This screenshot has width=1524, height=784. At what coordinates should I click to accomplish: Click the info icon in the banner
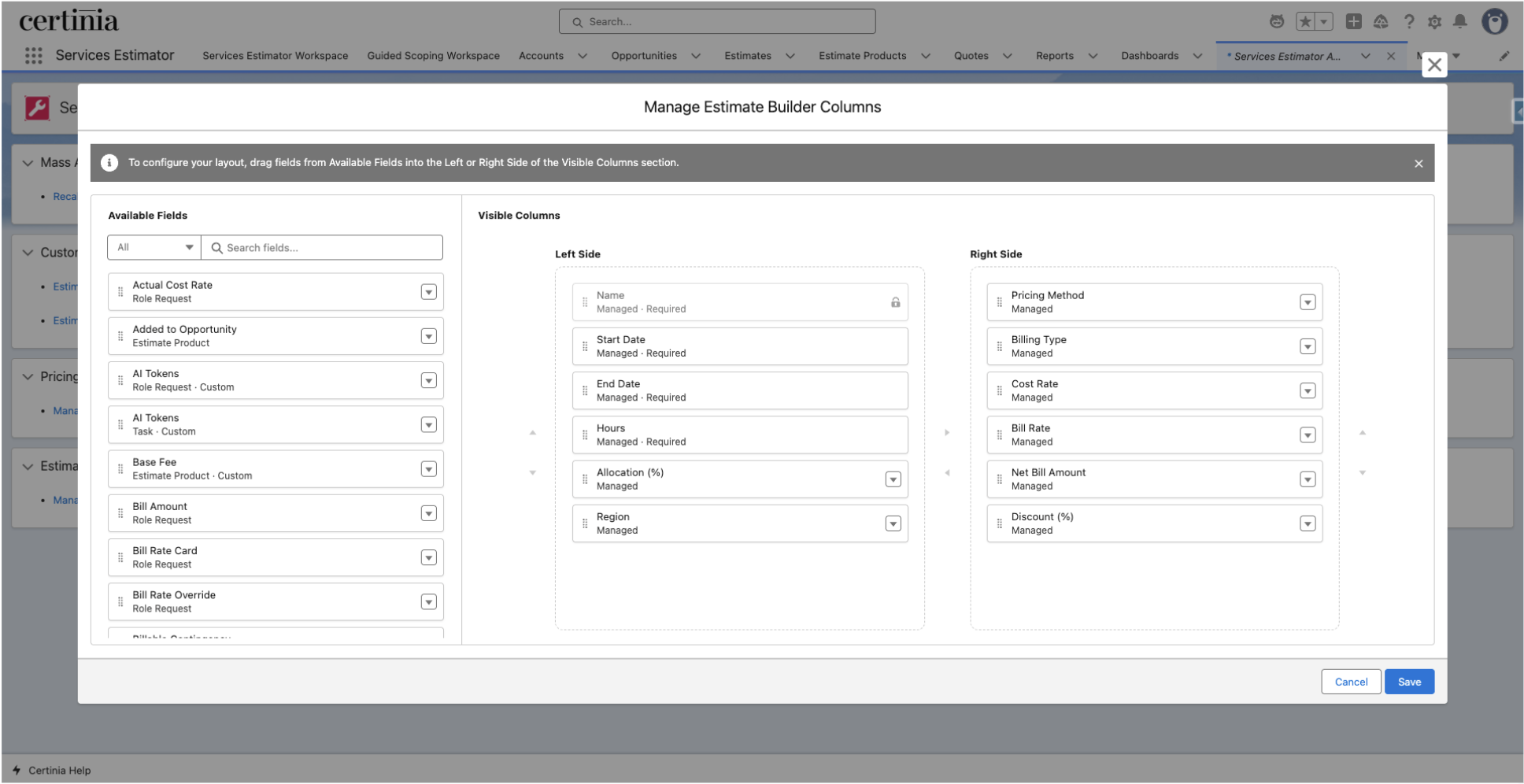109,163
